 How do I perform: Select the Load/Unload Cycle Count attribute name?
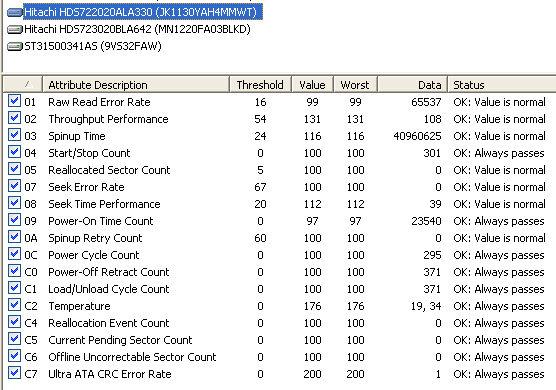(109, 289)
